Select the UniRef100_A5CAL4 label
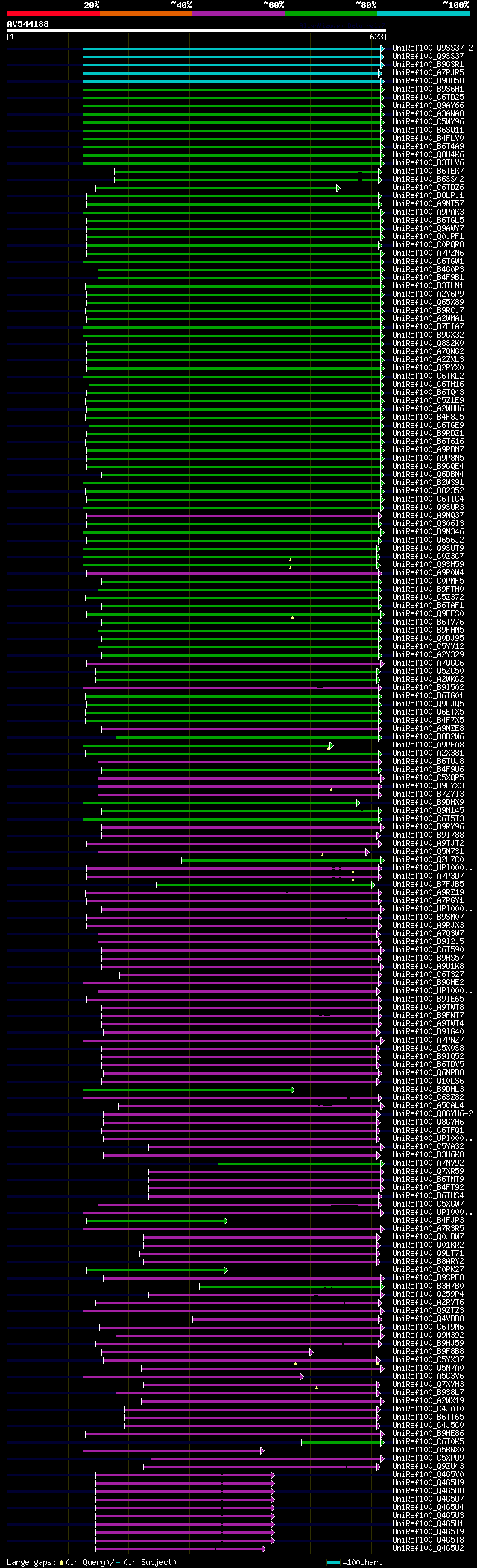Screen dimensions: 477x1568 point(428,1105)
